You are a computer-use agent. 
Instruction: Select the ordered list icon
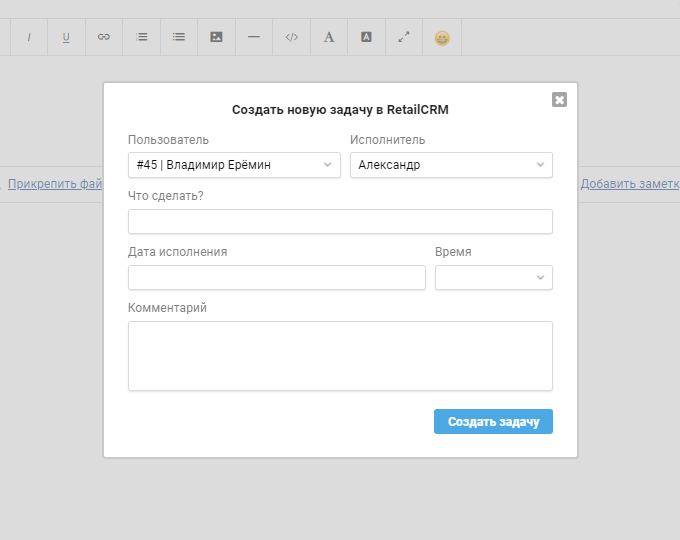point(141,37)
